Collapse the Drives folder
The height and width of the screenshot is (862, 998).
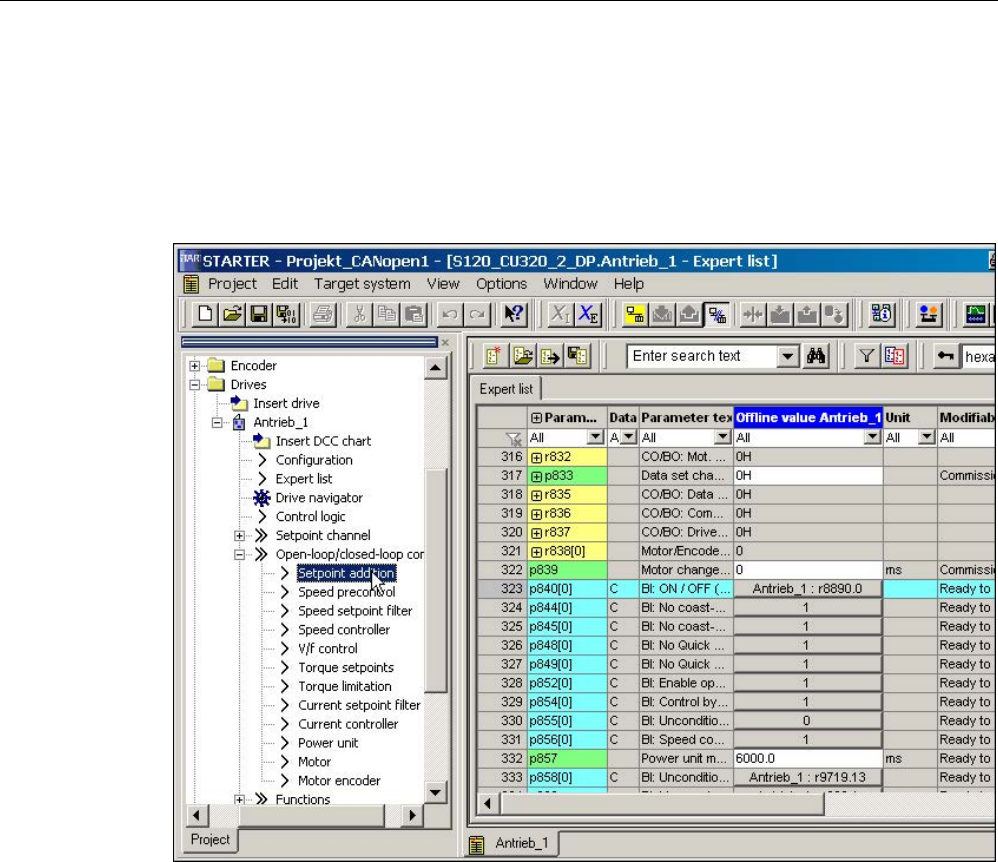tap(195, 385)
